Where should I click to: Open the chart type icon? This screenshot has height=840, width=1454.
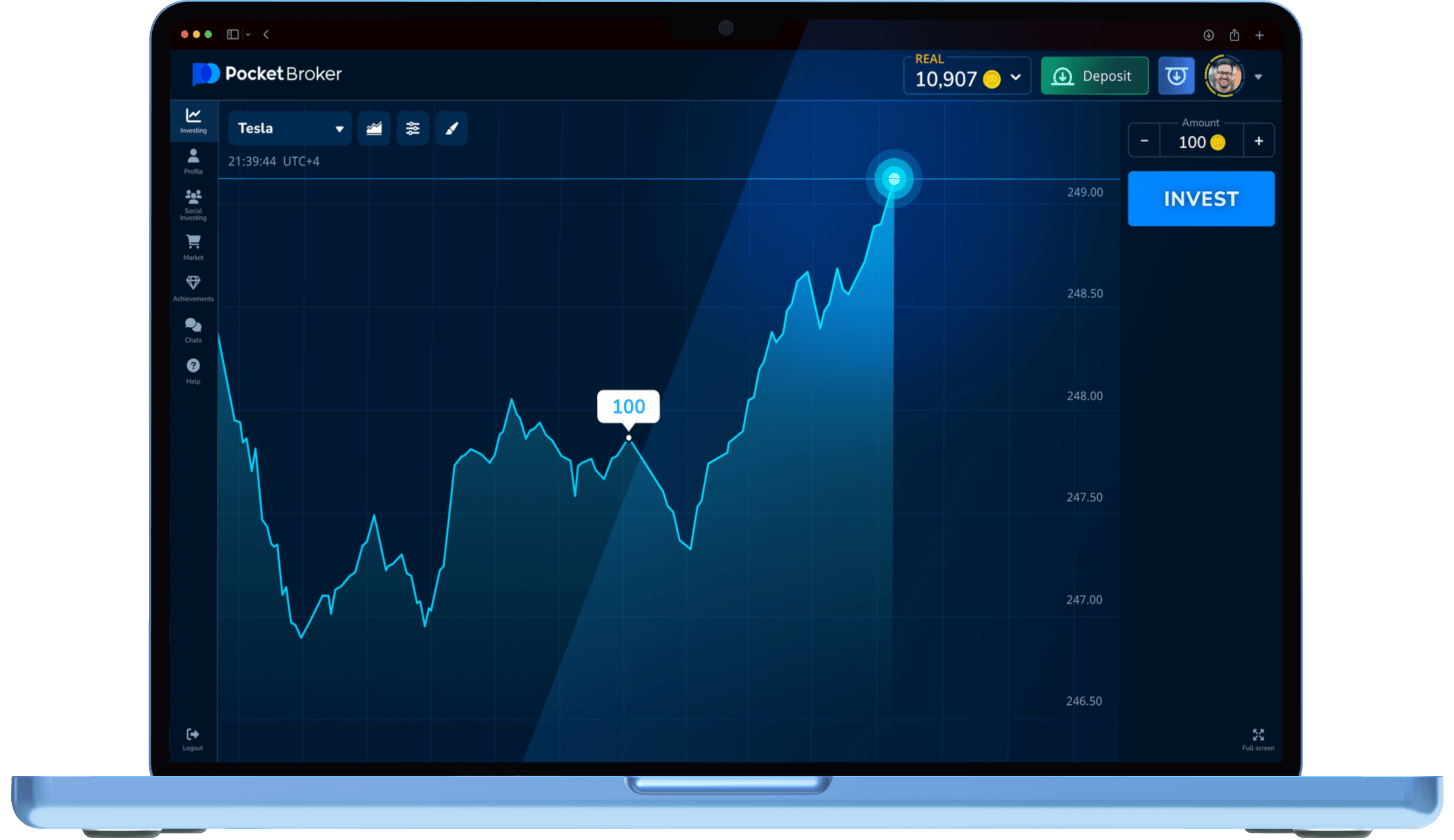pyautogui.click(x=374, y=128)
